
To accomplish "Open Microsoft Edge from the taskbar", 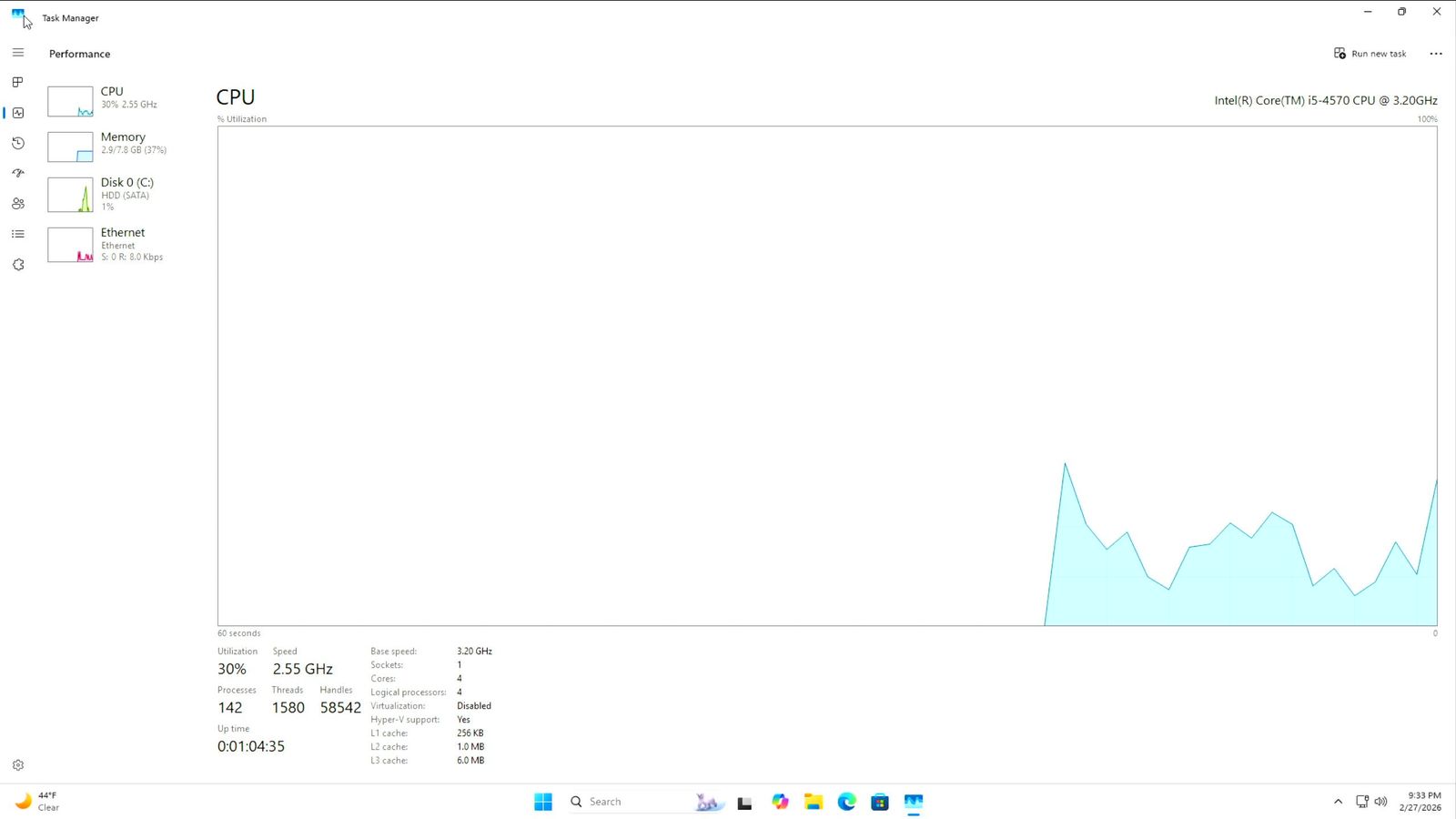I will (x=846, y=802).
